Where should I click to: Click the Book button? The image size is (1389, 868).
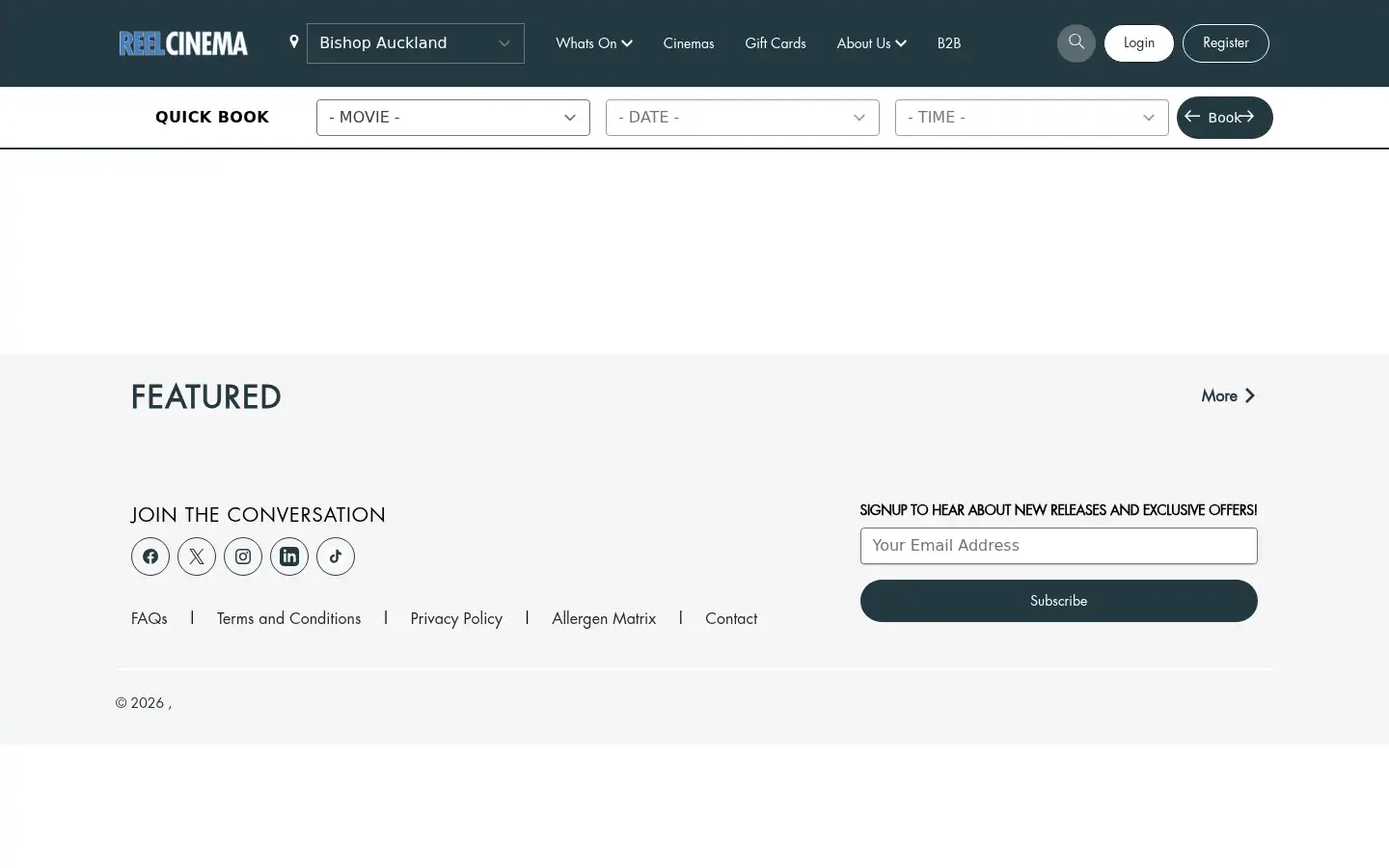(x=1225, y=118)
